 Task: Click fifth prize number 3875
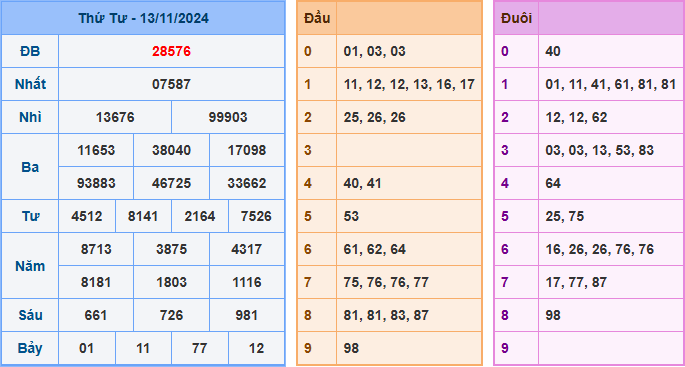tap(171, 249)
